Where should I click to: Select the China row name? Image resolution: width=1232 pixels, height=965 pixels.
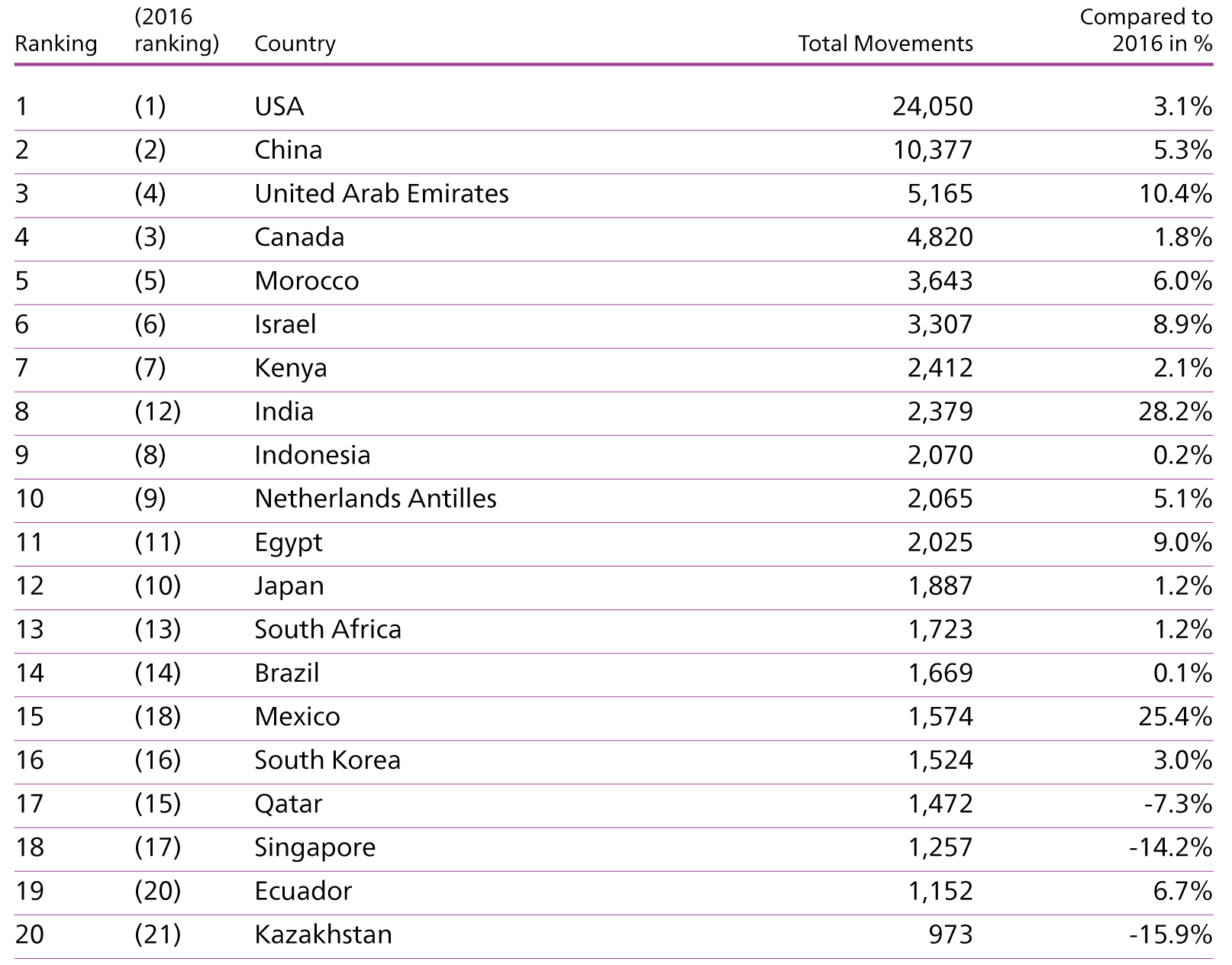point(289,150)
